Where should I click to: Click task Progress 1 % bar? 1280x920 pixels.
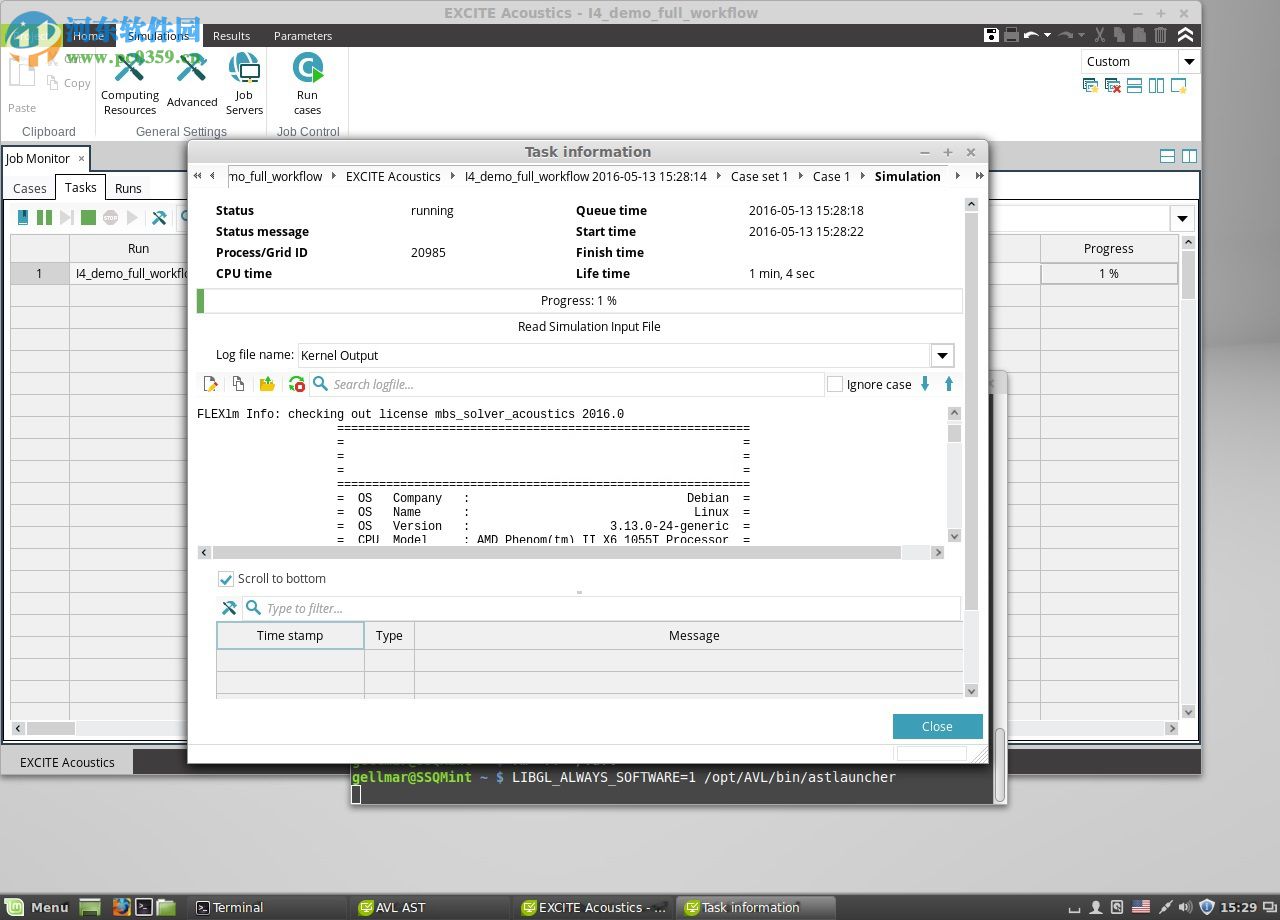click(x=580, y=300)
